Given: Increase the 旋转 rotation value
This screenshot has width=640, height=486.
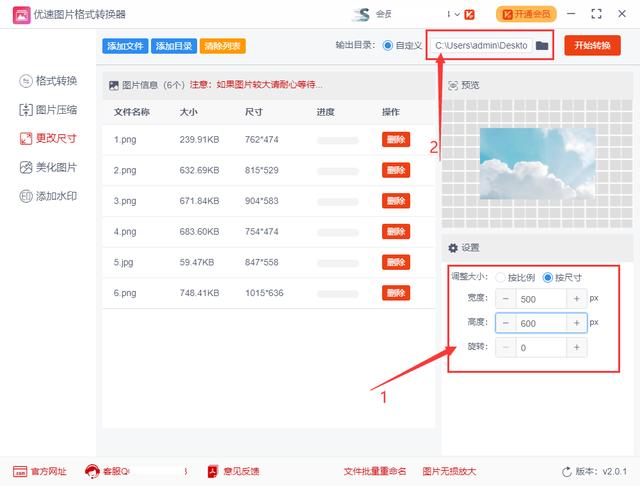Looking at the screenshot, I should tap(576, 348).
